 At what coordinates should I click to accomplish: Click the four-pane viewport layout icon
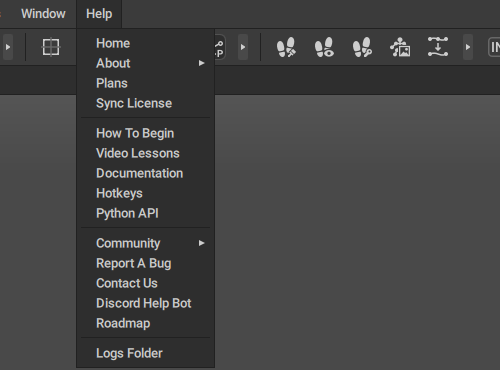(51, 47)
